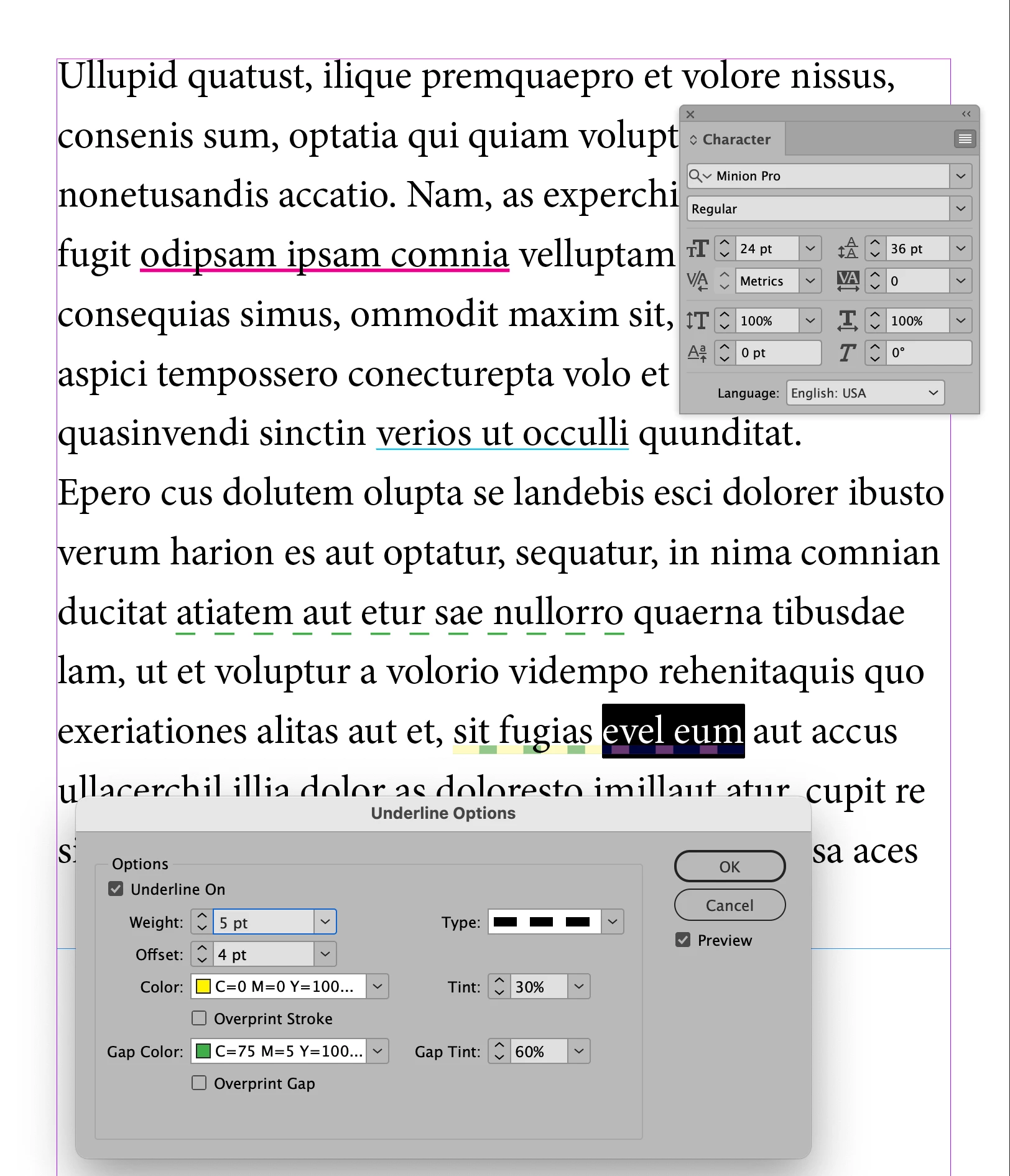Open the Gap Tint dropdown arrow
The image size is (1010, 1176).
tap(579, 1052)
